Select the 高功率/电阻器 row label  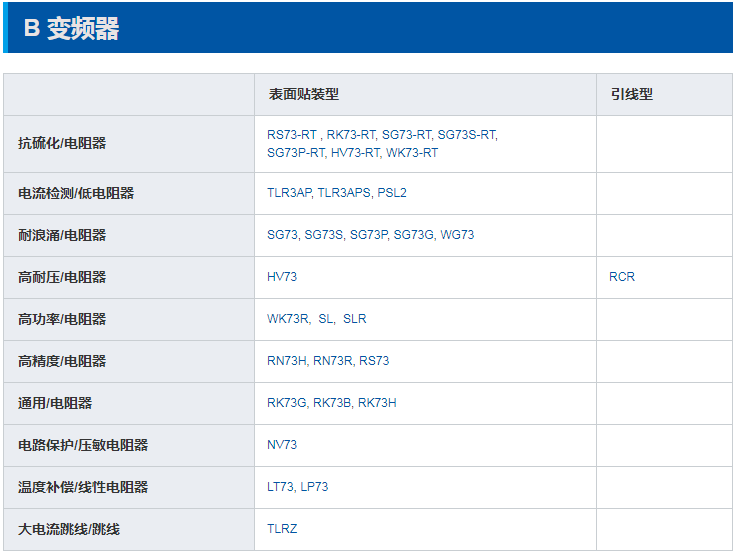pos(62,319)
